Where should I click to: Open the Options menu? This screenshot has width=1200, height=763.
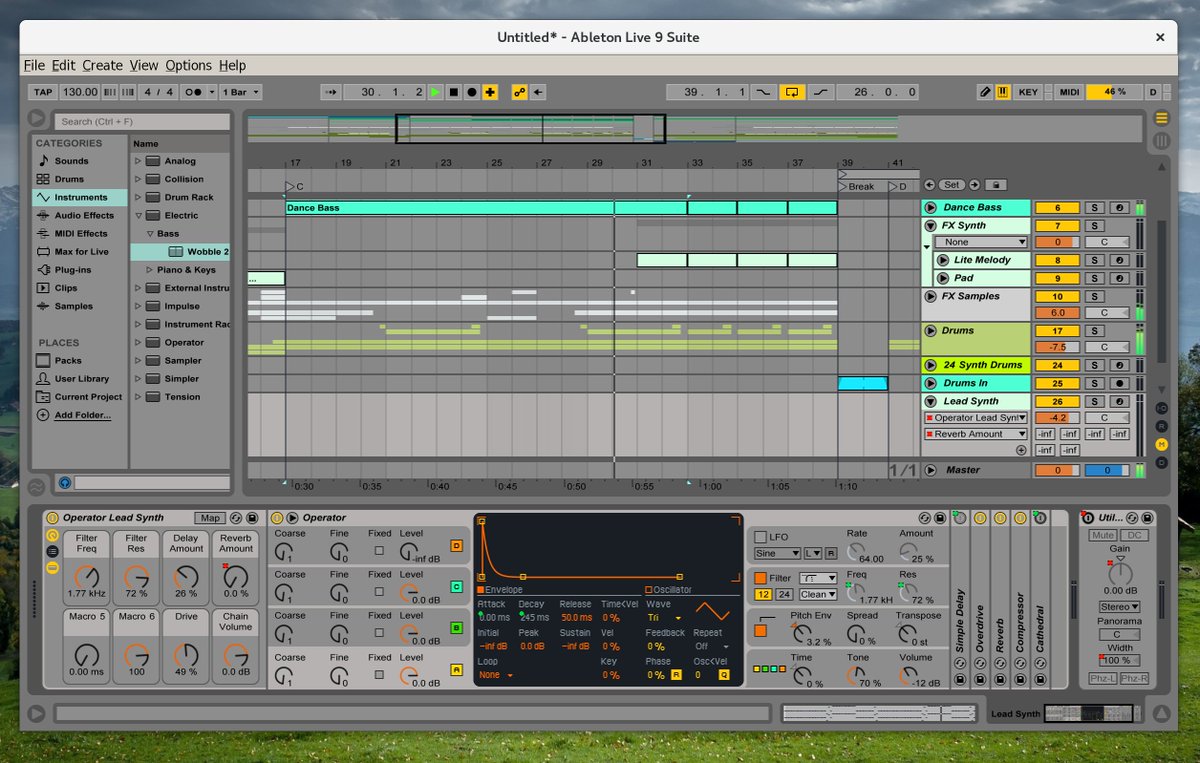[x=188, y=65]
